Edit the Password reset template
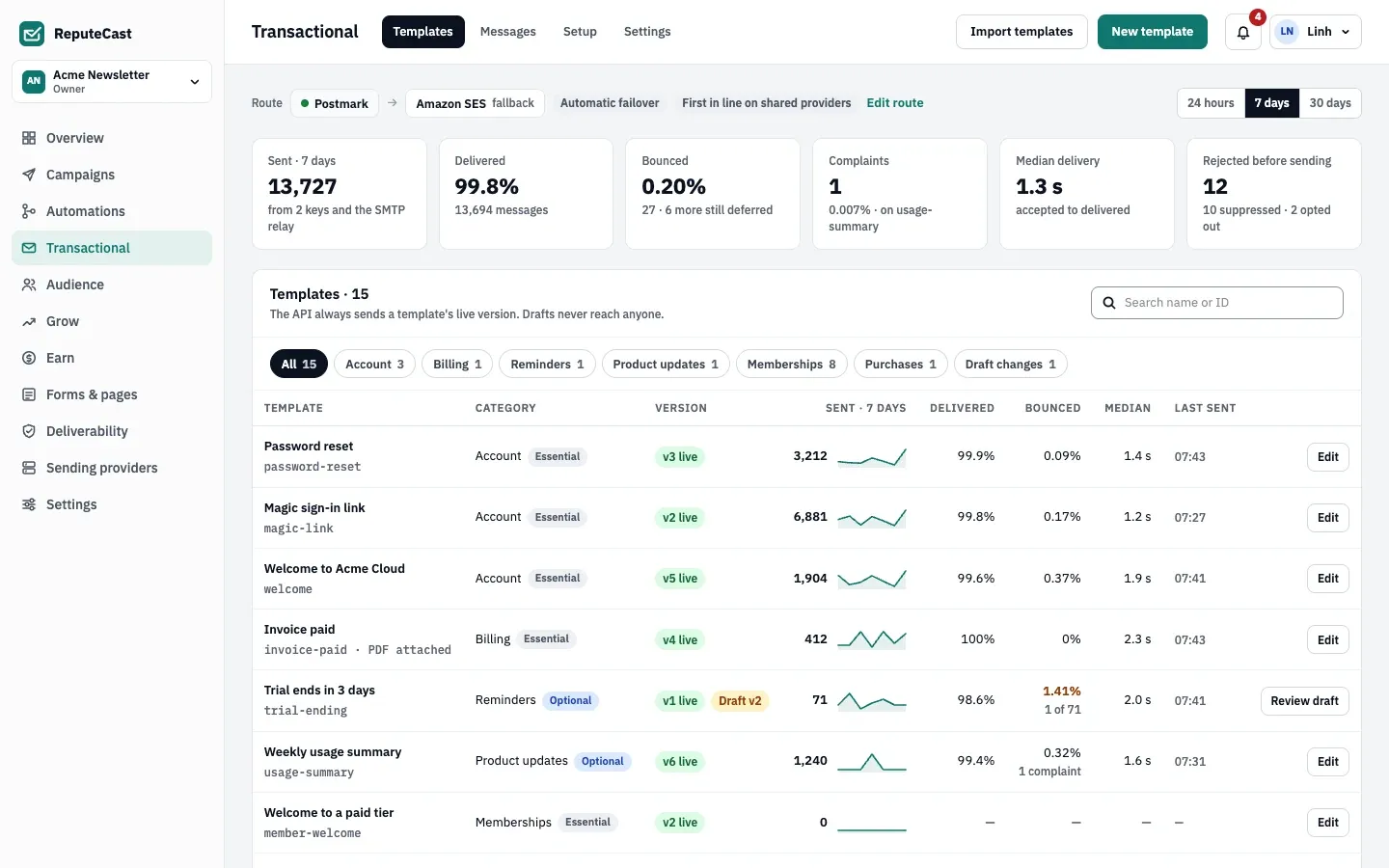The image size is (1389, 868). (x=1328, y=457)
